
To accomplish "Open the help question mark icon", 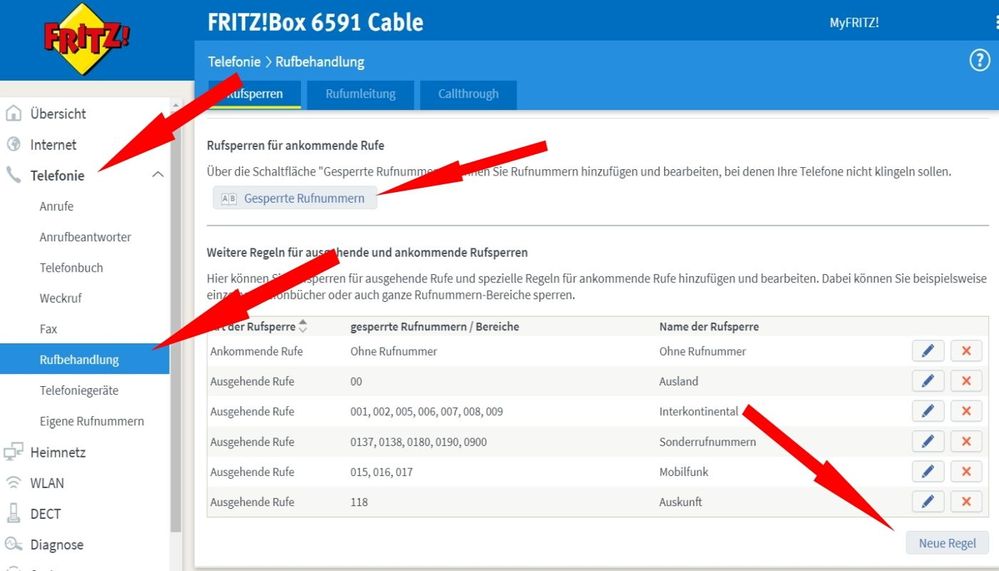I will tap(979, 61).
